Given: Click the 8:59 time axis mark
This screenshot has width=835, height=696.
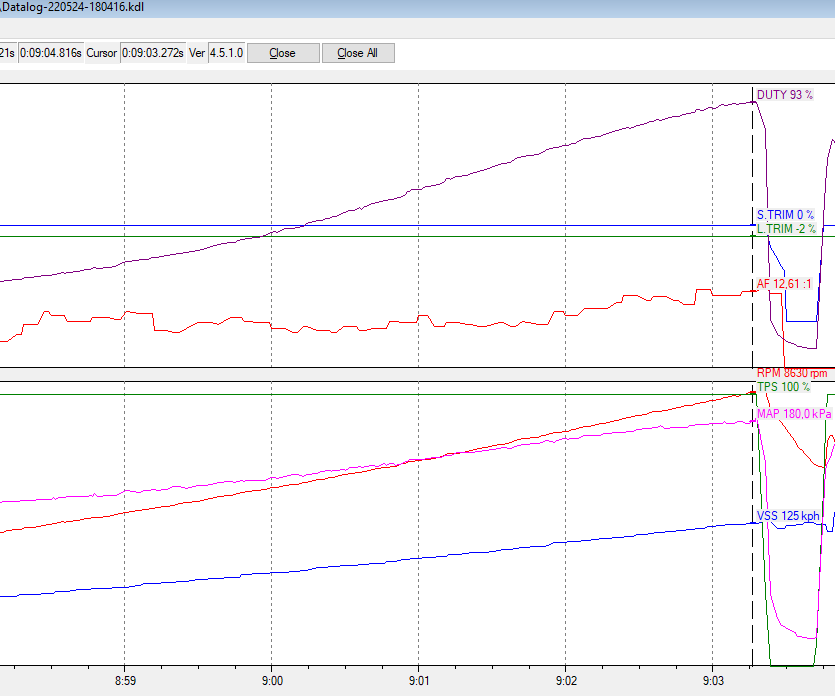Looking at the screenshot, I should point(124,679).
